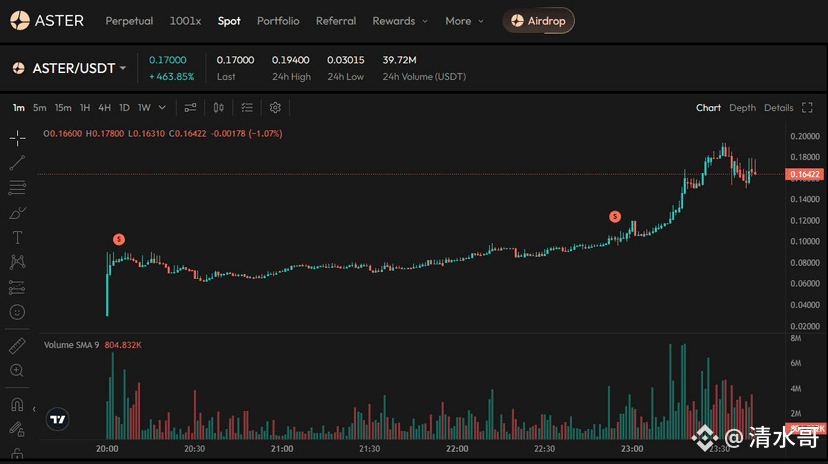Open the Portfolio page
Image resolution: width=828 pixels, height=464 pixels.
coord(278,21)
